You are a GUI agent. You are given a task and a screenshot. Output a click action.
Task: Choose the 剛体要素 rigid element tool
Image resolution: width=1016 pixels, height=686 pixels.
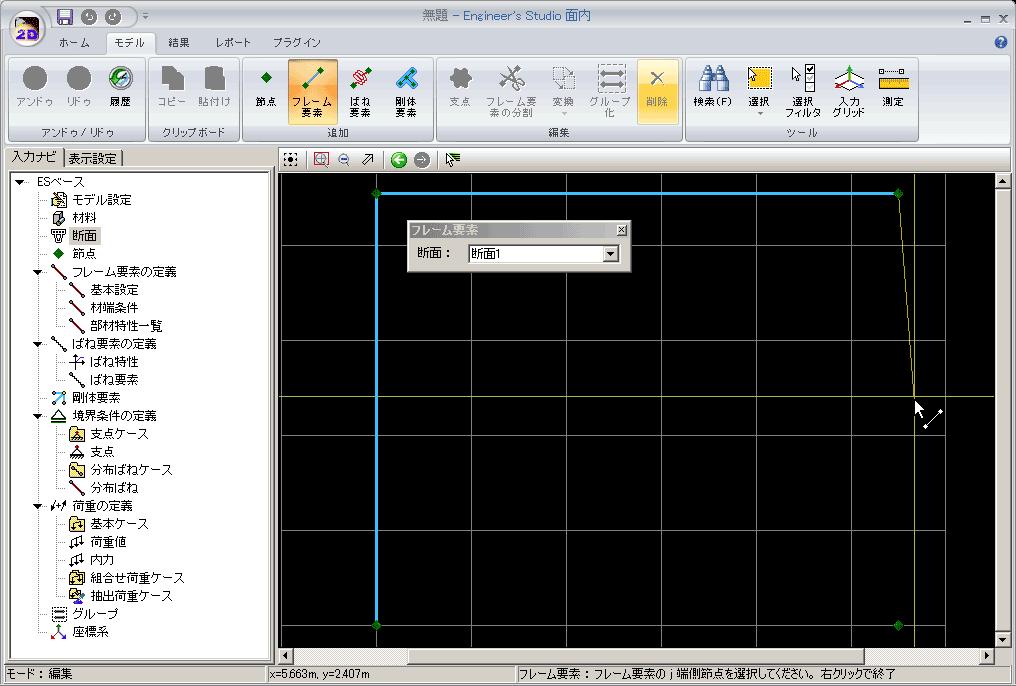[x=406, y=91]
